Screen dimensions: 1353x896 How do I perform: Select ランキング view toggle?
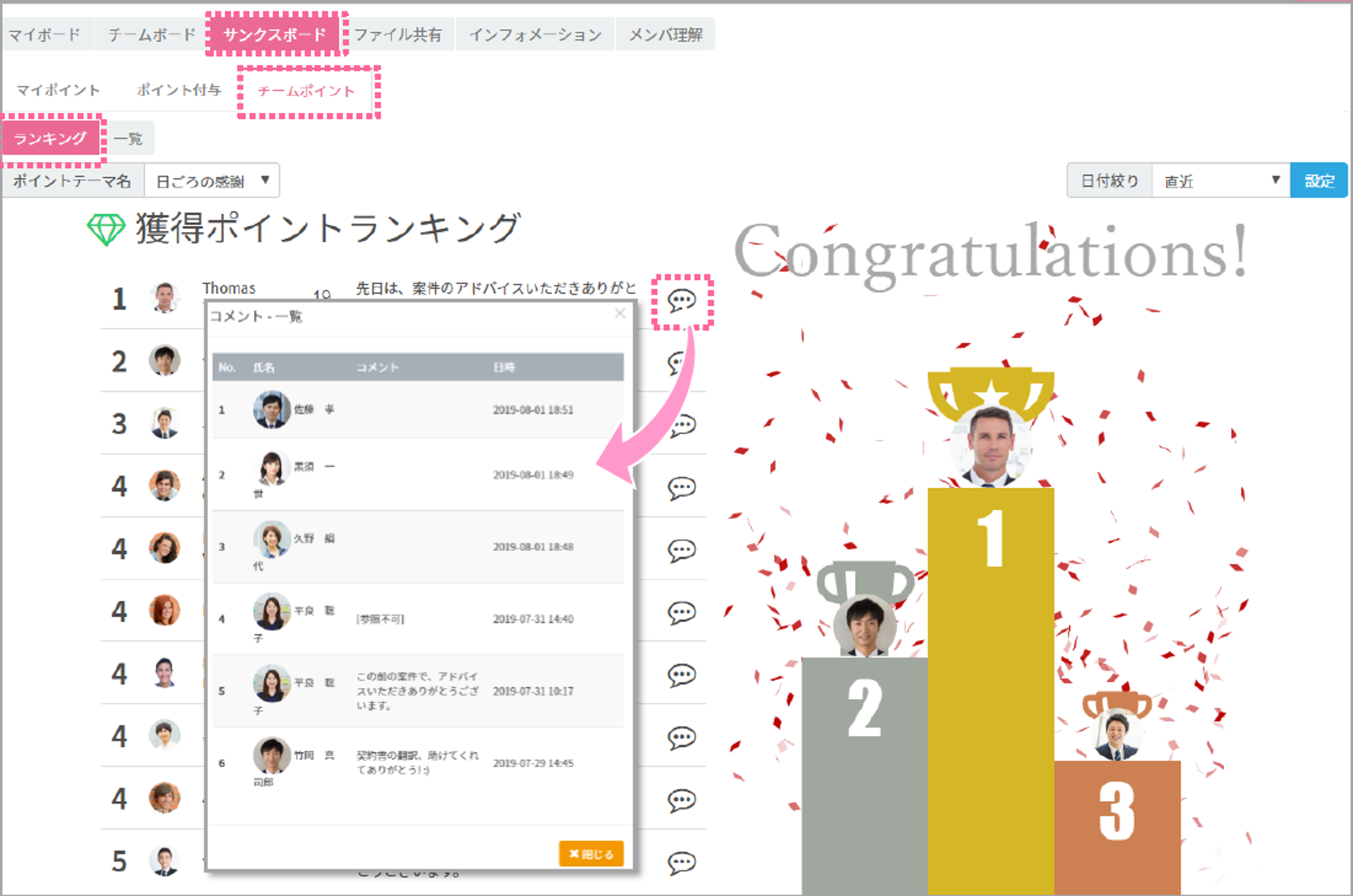[50, 139]
